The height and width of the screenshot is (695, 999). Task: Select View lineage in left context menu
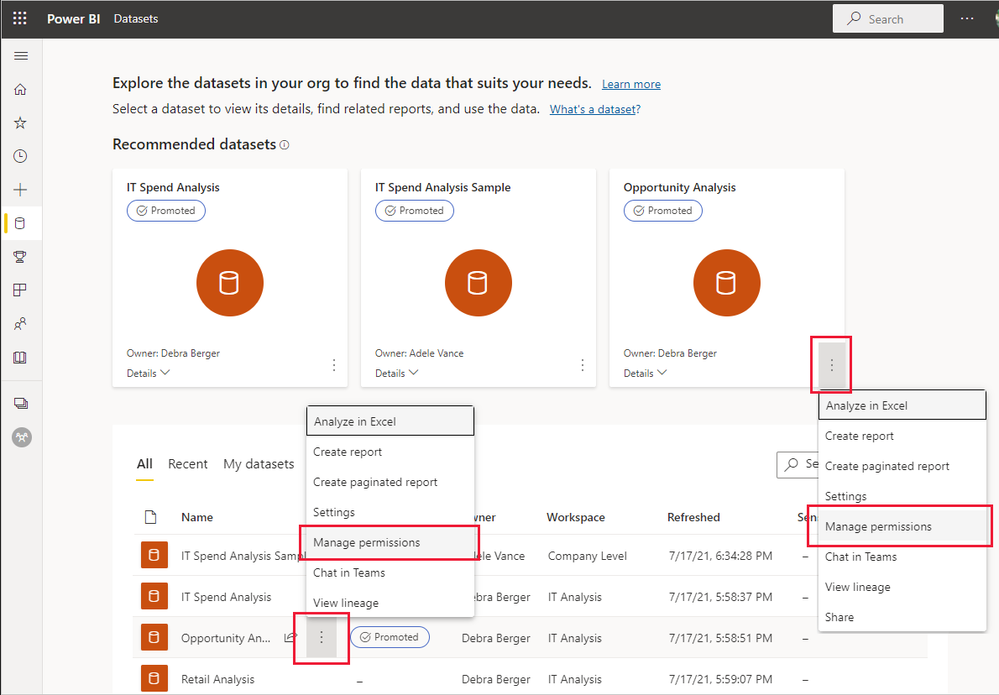(x=390, y=603)
